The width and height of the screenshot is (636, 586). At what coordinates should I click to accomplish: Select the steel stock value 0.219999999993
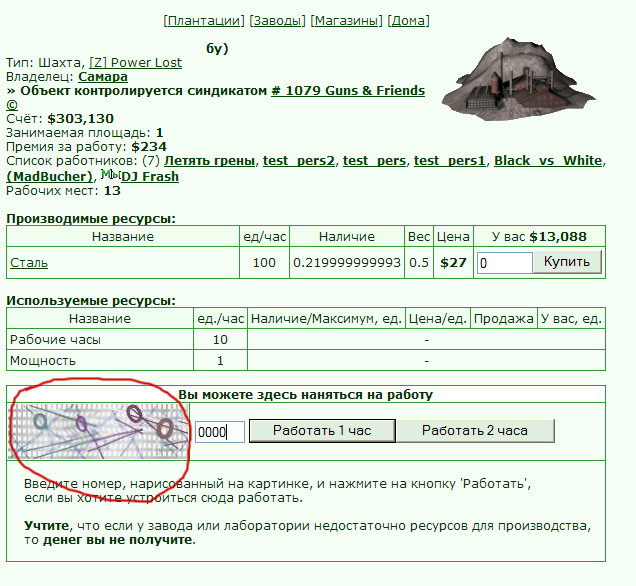pyautogui.click(x=347, y=263)
